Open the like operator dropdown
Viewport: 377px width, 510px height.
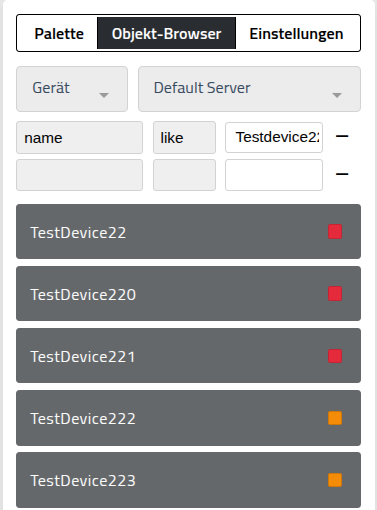click(184, 138)
